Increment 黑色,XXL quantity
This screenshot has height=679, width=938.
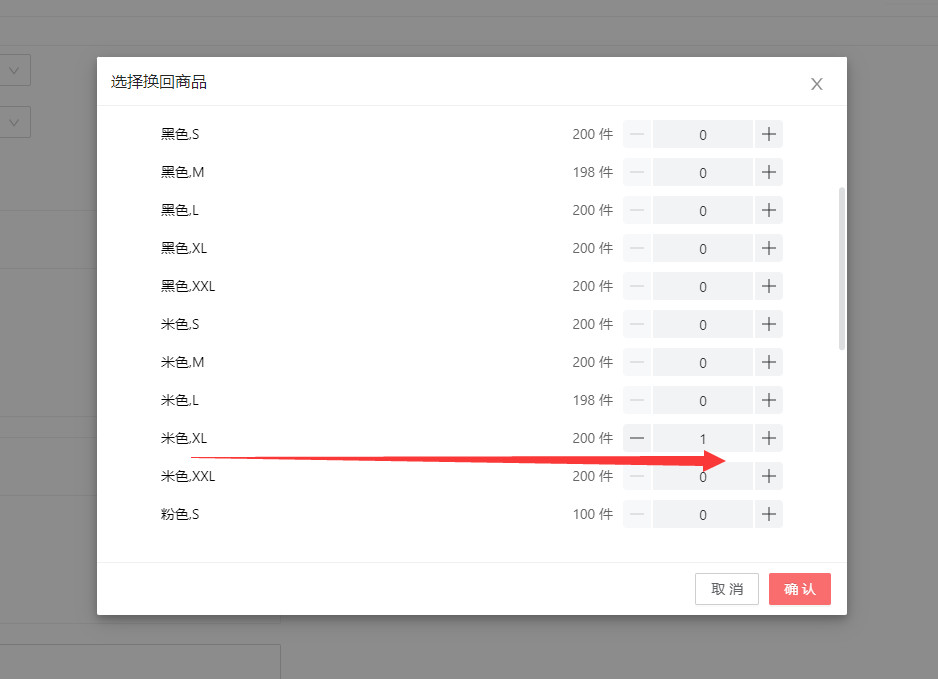[x=768, y=286]
